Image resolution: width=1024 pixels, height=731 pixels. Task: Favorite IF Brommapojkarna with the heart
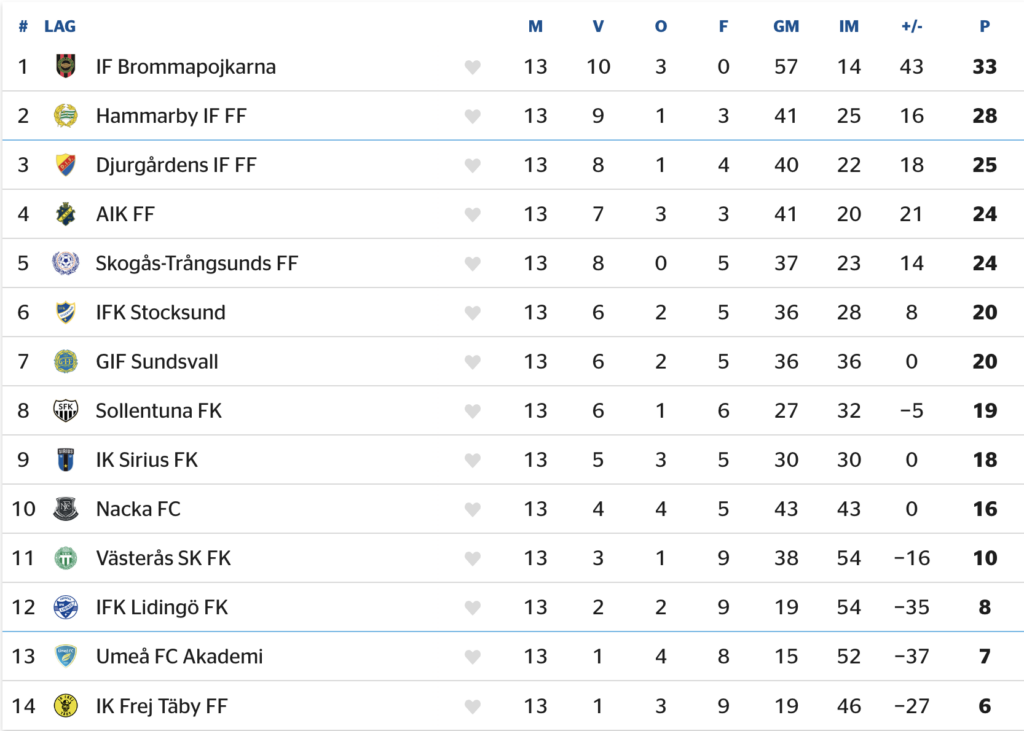(473, 68)
